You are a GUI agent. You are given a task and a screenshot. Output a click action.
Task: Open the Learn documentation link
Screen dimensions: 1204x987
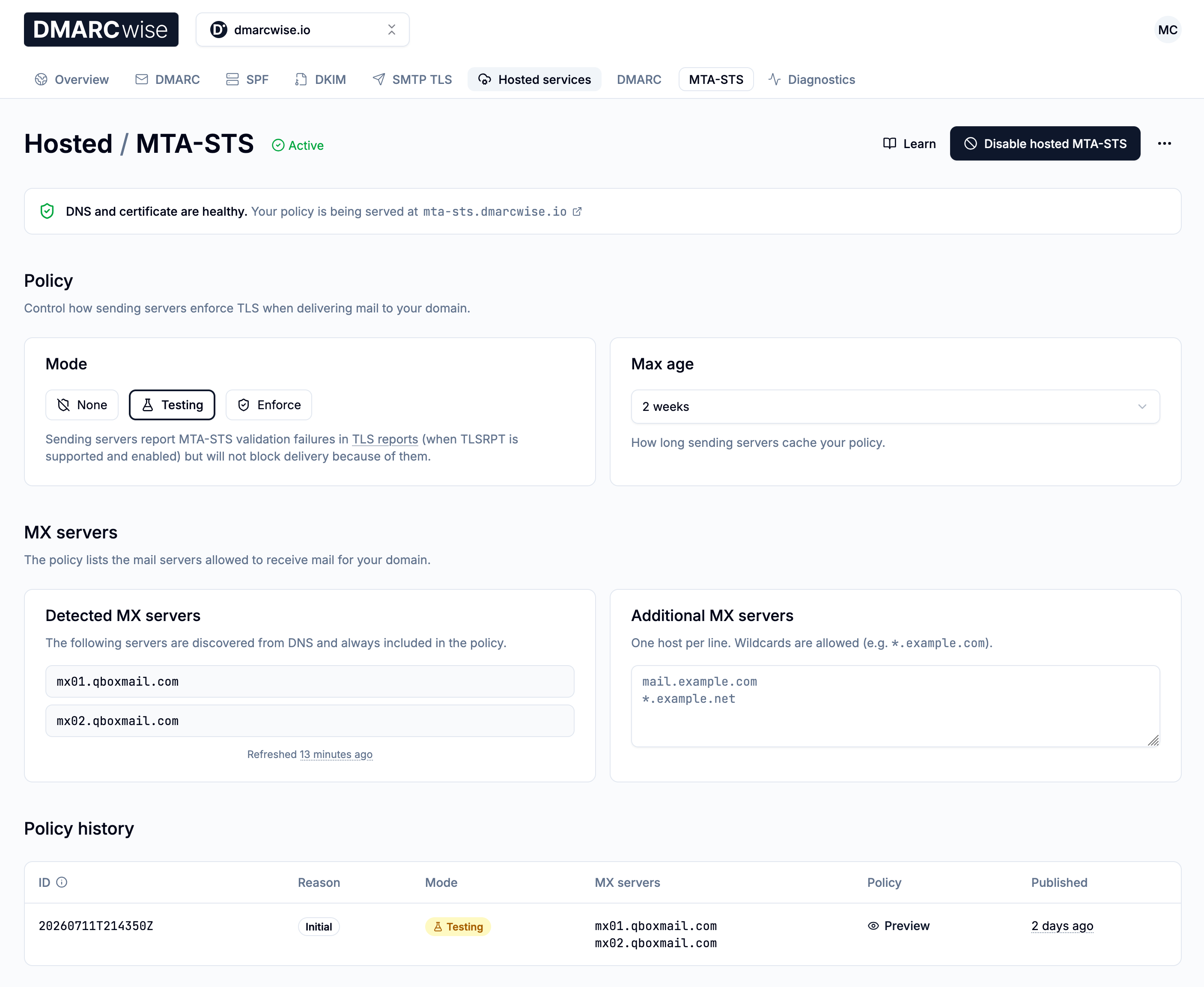[x=909, y=144]
